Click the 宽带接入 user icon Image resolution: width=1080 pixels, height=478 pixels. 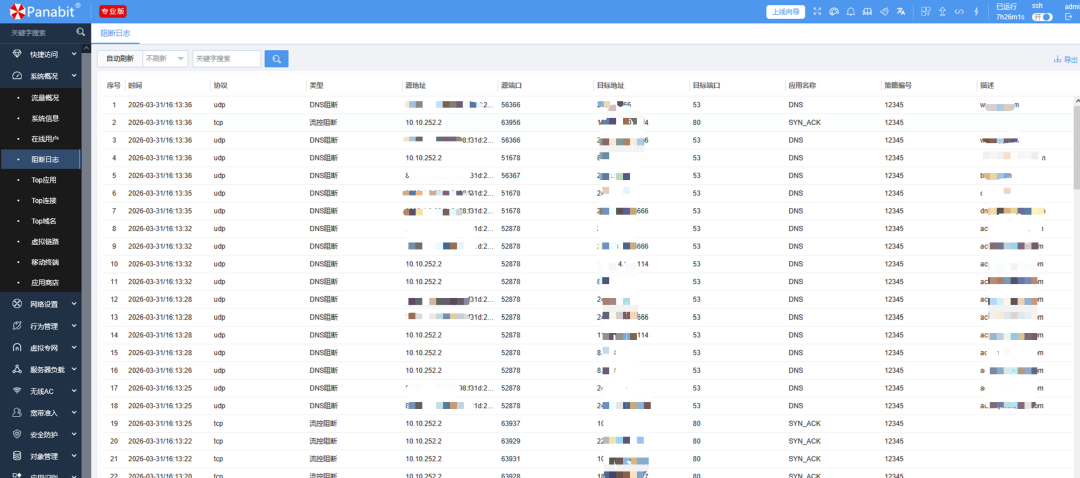coord(17,413)
